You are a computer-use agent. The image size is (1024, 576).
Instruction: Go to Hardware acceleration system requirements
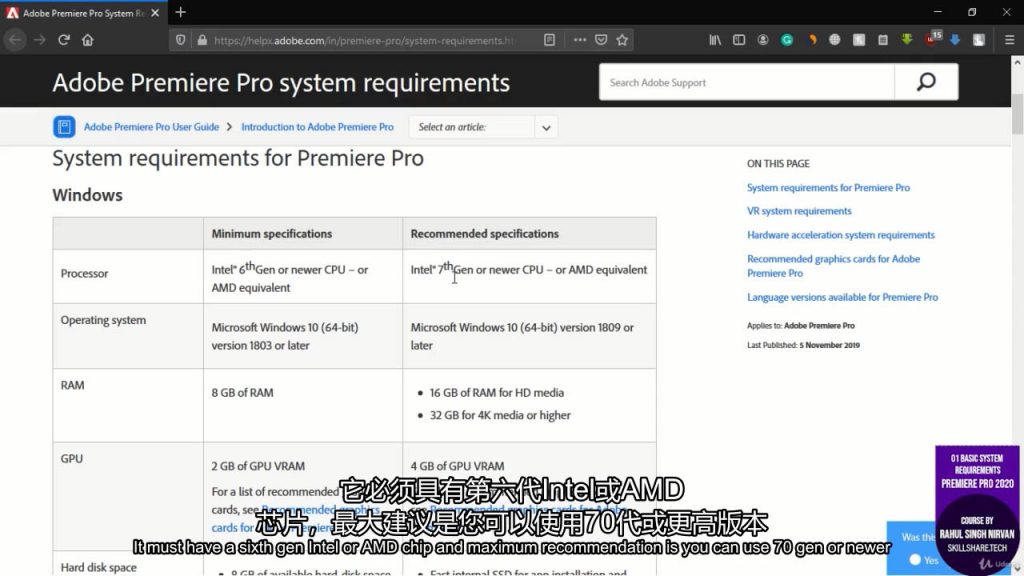[840, 234]
